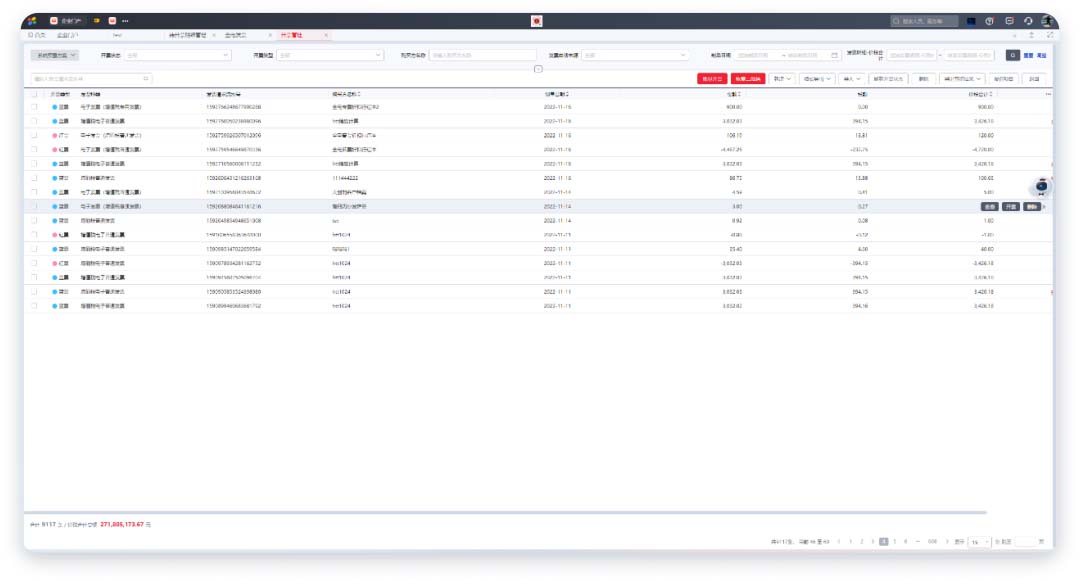Tick the checkbox of the highlighted 2022-11-14 row
Viewport: 1080px width, 581px height.
pyautogui.click(x=34, y=207)
